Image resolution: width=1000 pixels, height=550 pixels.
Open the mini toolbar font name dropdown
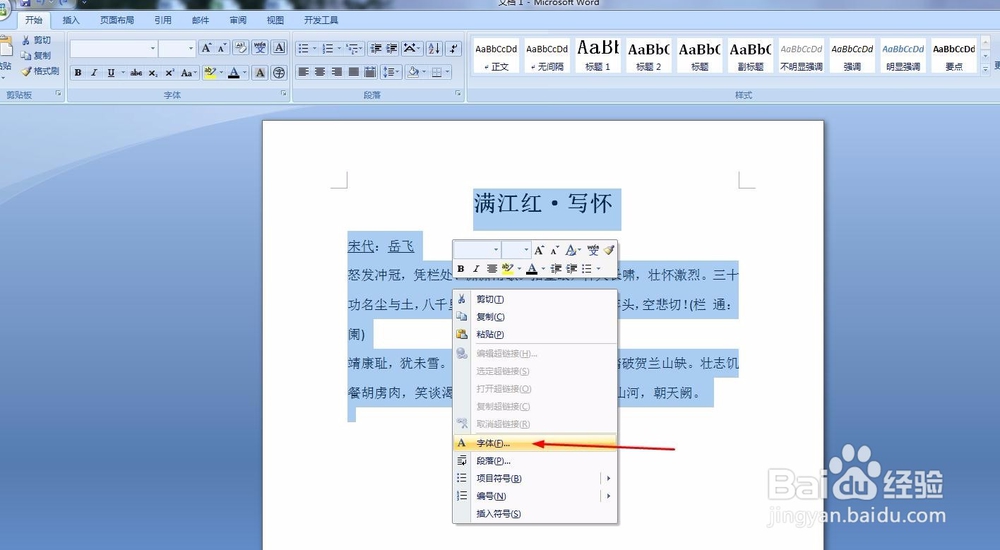(496, 249)
